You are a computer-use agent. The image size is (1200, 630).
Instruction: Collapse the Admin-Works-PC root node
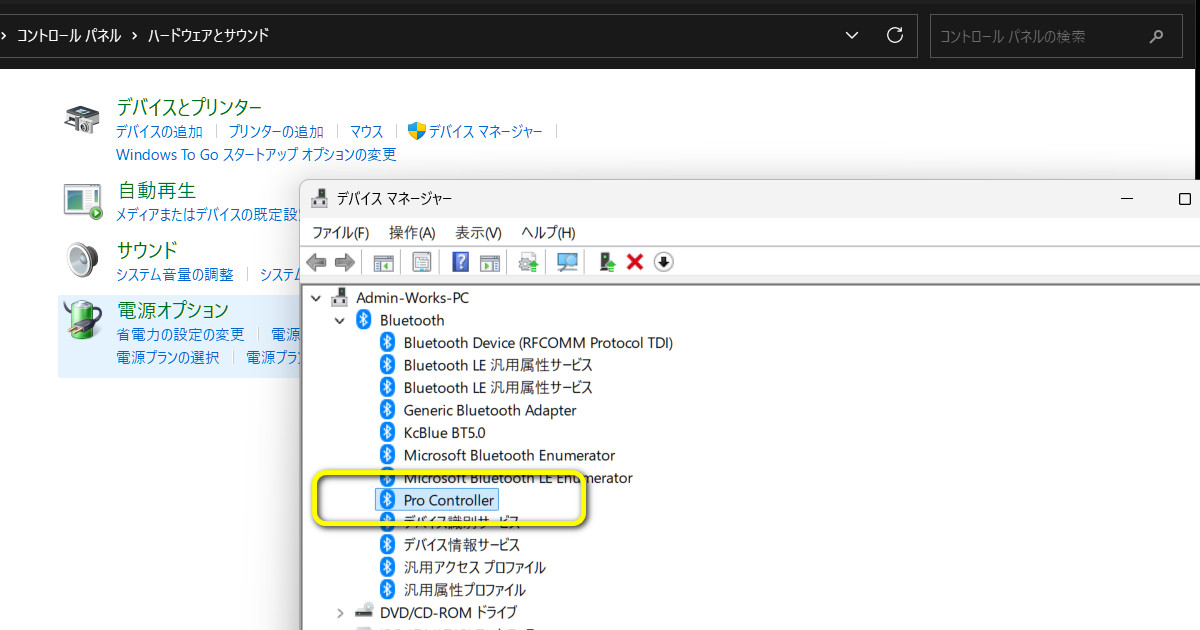tap(317, 298)
